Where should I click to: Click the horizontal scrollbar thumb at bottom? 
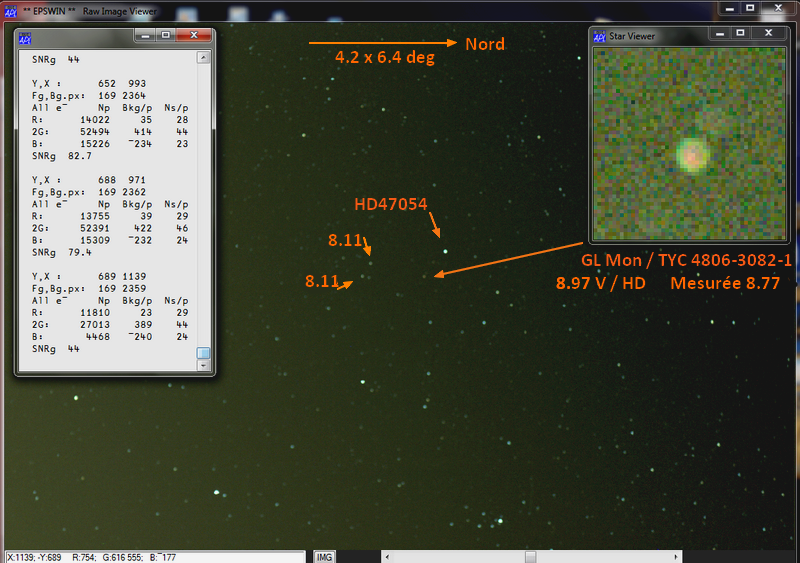click(x=530, y=556)
